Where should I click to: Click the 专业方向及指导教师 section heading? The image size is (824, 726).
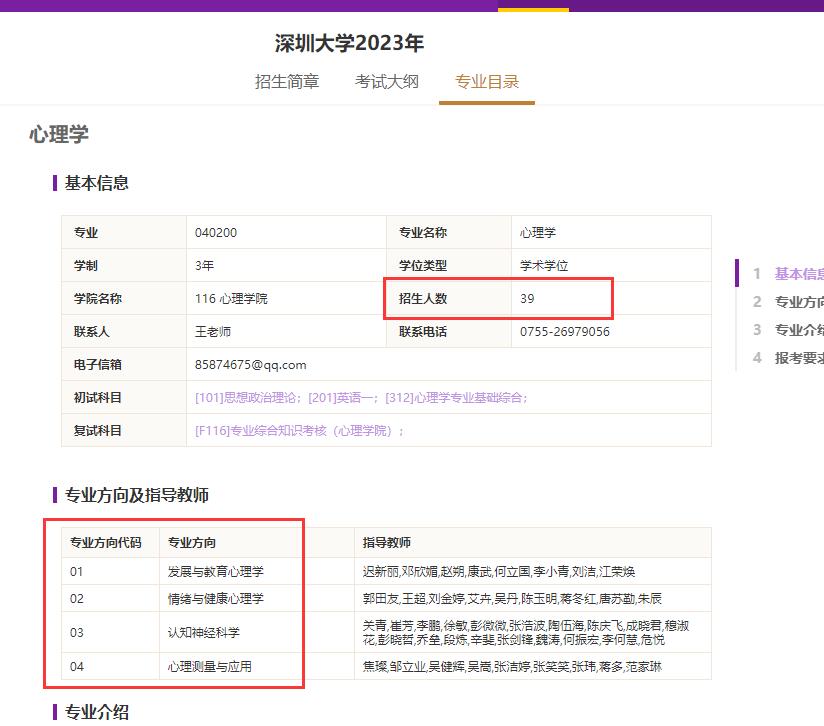[x=137, y=495]
